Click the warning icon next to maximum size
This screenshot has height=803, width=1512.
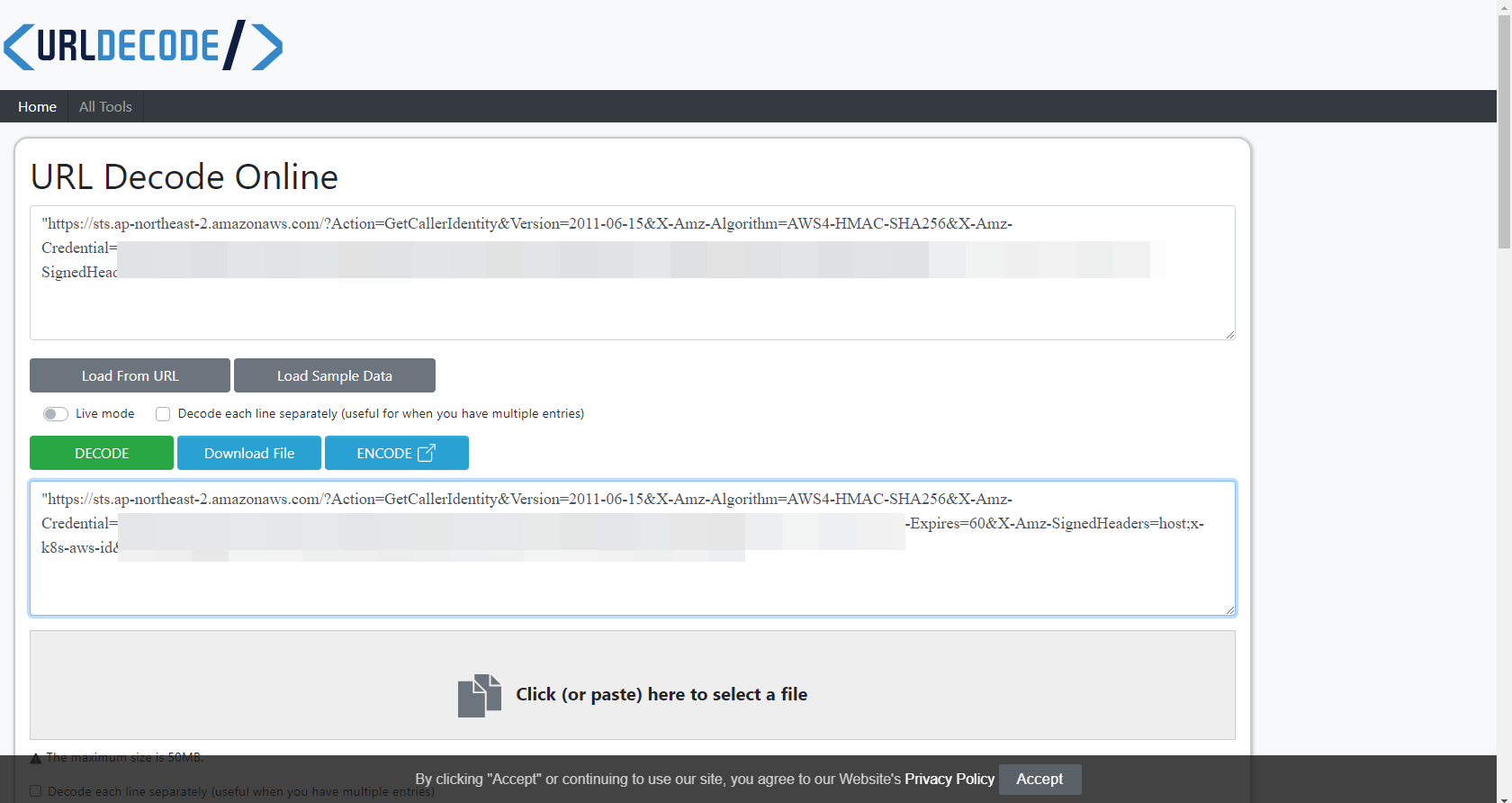coord(36,758)
